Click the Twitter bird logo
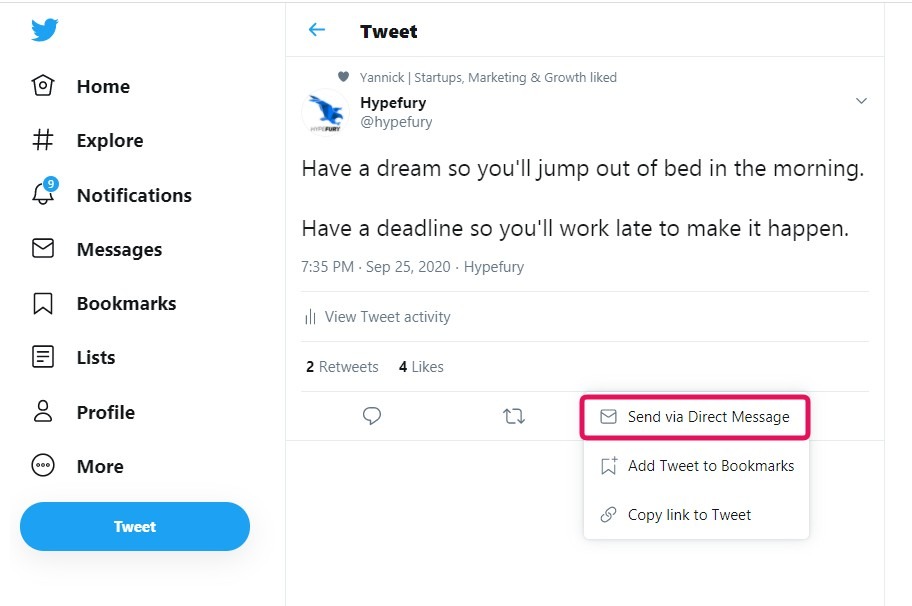The image size is (912, 606). point(44,30)
